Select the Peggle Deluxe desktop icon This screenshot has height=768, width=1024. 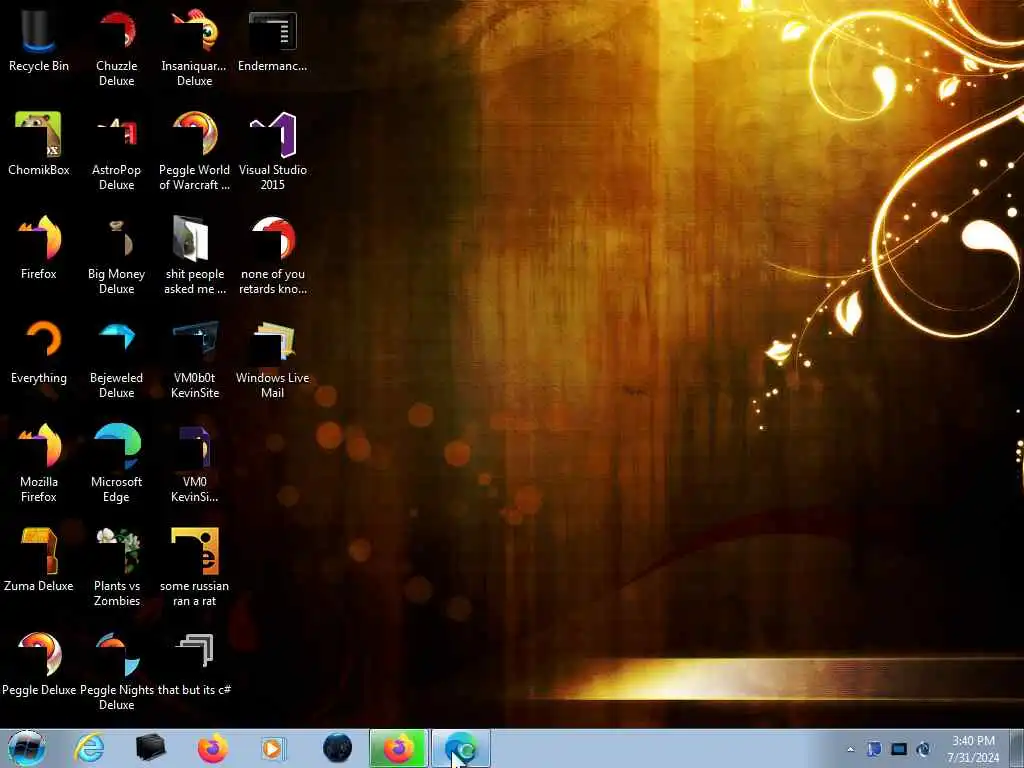(39, 664)
